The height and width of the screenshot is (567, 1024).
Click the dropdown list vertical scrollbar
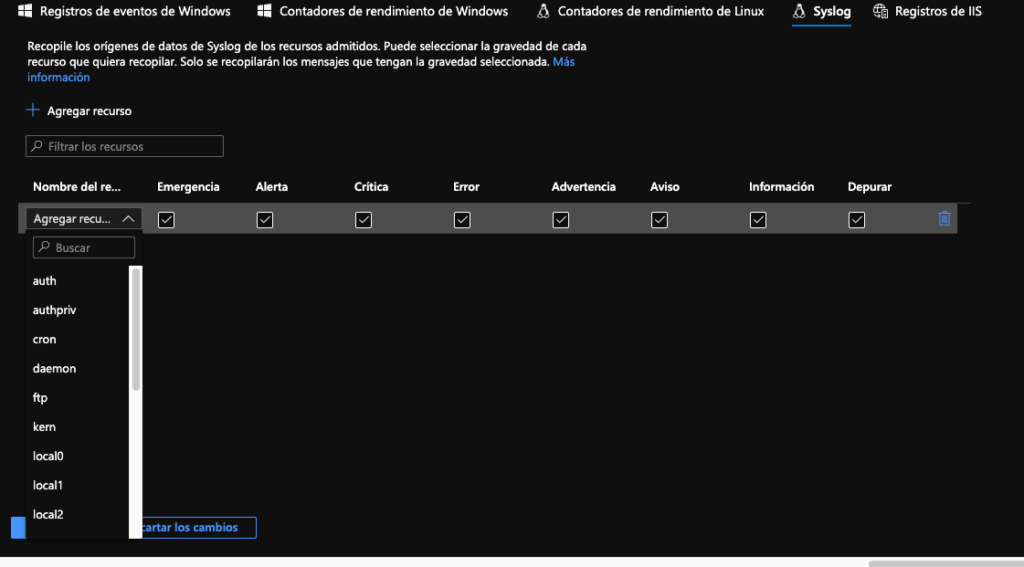coord(136,329)
